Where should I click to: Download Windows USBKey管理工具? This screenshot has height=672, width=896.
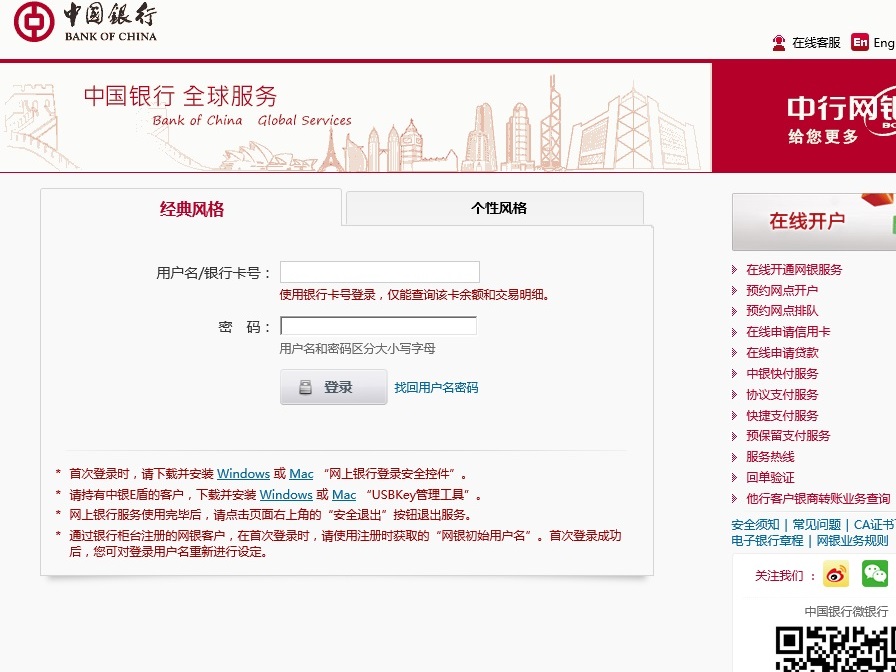[286, 494]
